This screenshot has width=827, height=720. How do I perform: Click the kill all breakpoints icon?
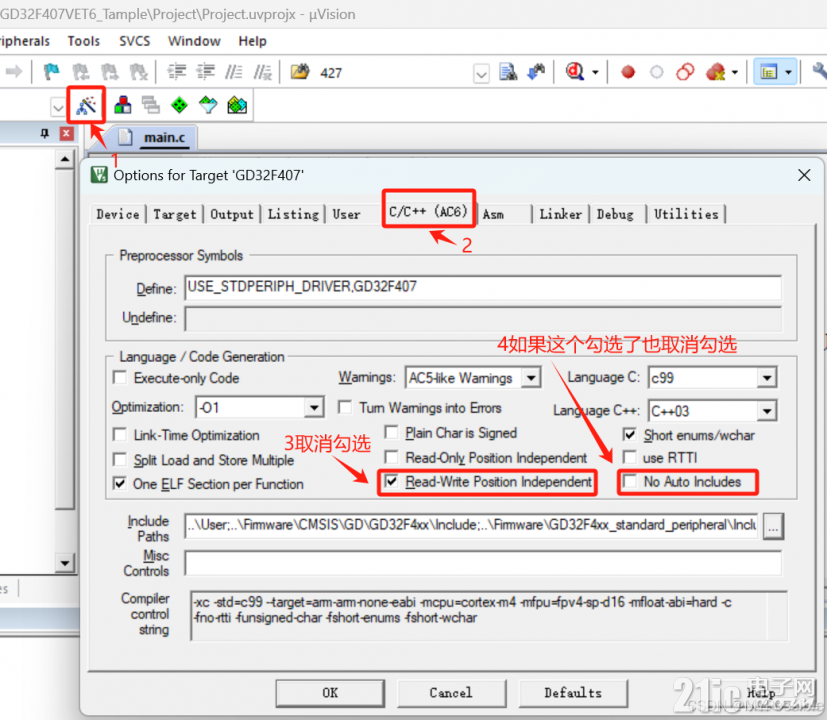(716, 72)
